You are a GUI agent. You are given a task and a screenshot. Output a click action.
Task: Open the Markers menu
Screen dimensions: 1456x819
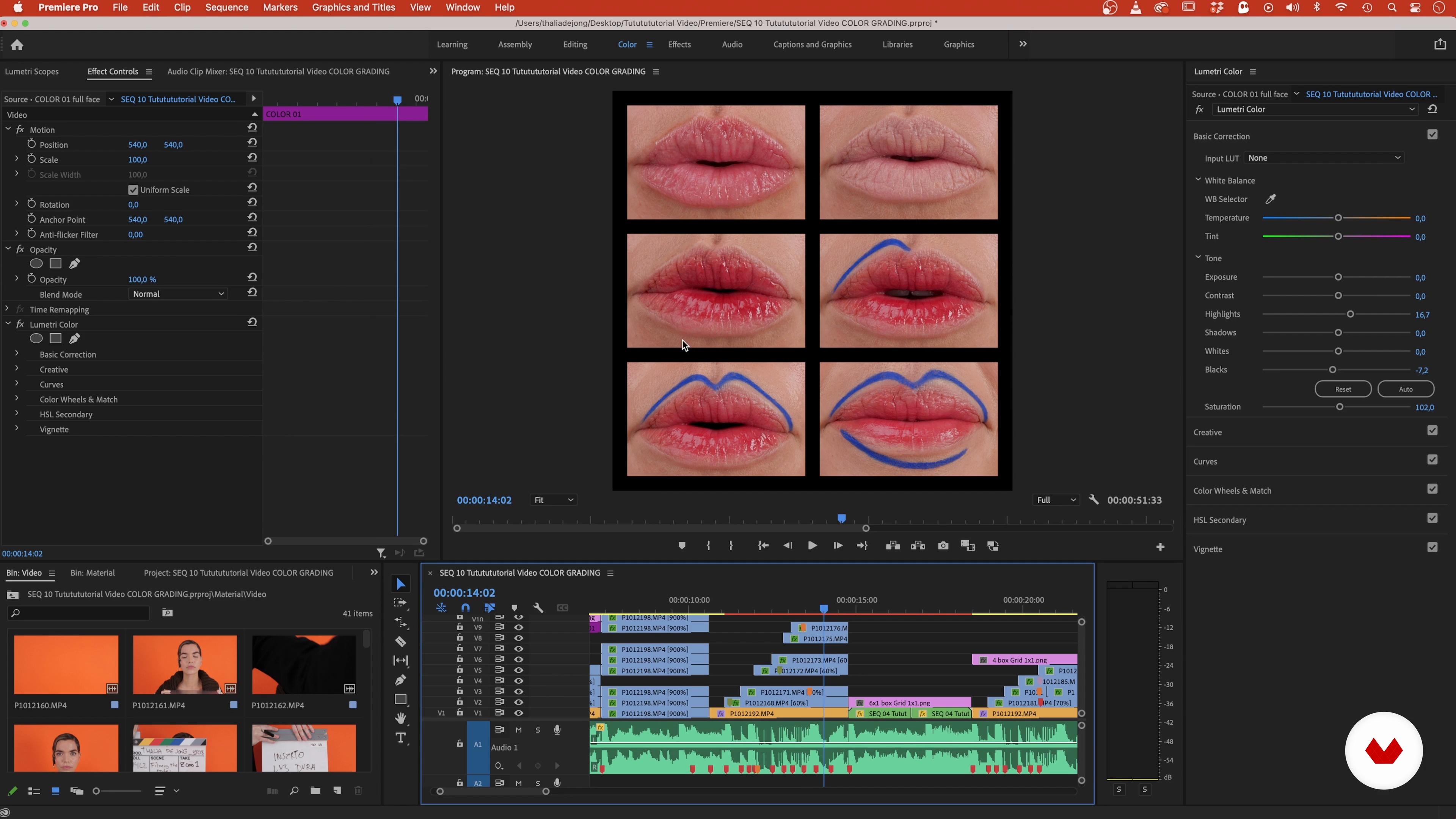coord(280,7)
